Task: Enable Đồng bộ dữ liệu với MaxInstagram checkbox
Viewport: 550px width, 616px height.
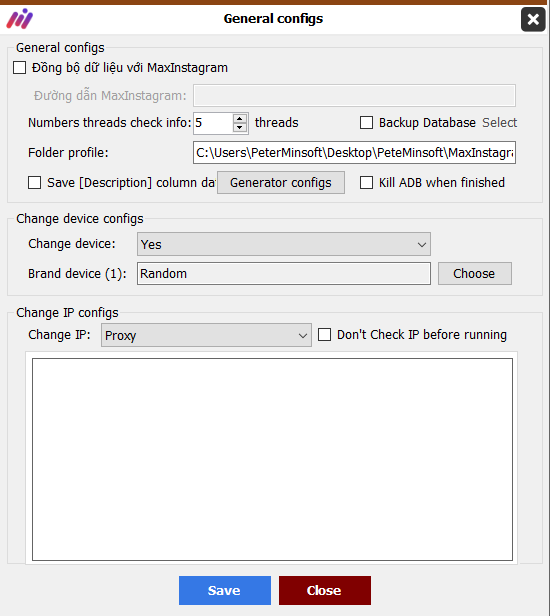Action: click(x=19, y=68)
